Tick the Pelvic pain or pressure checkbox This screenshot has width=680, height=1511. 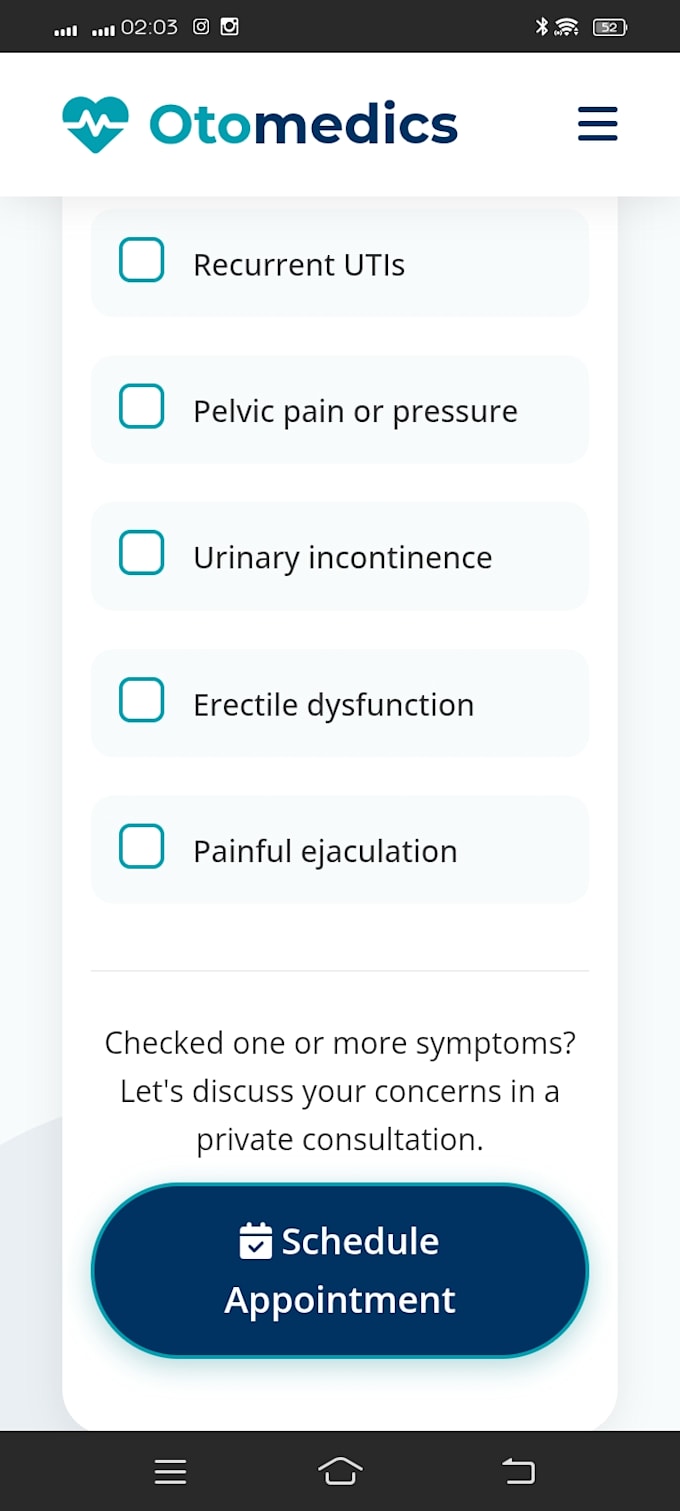point(141,407)
